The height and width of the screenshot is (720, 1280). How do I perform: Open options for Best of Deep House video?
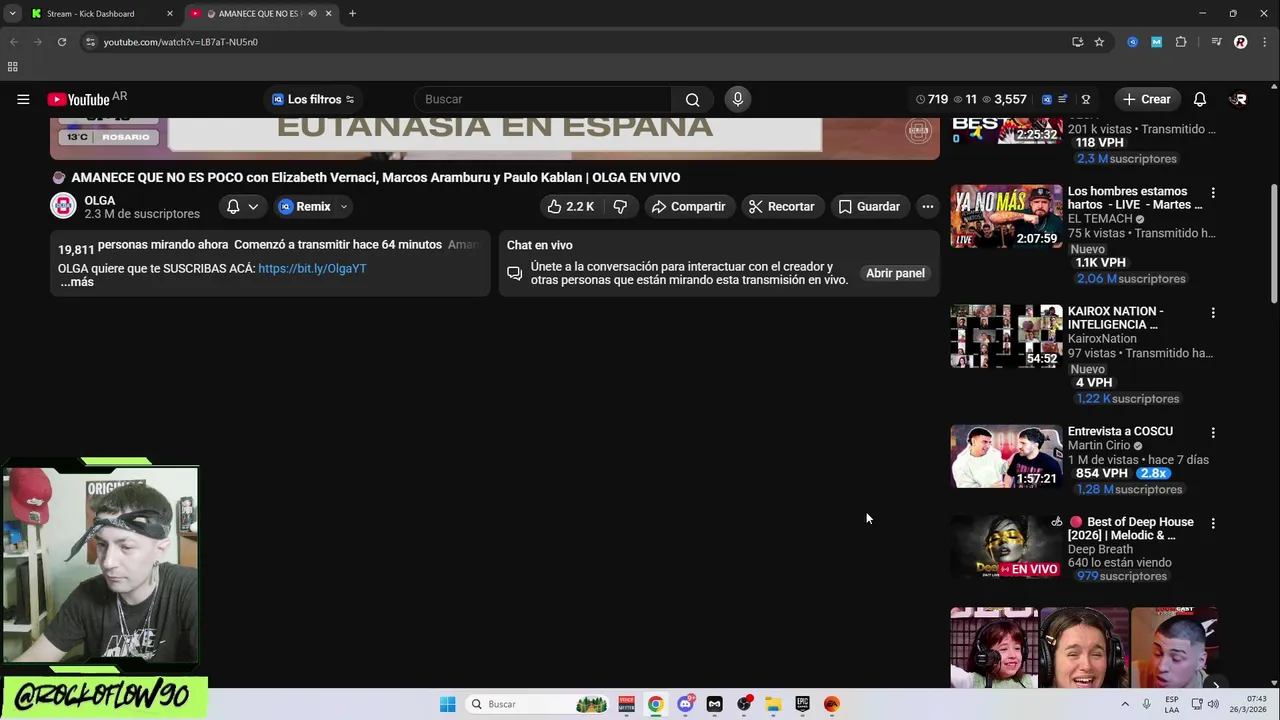(1213, 523)
